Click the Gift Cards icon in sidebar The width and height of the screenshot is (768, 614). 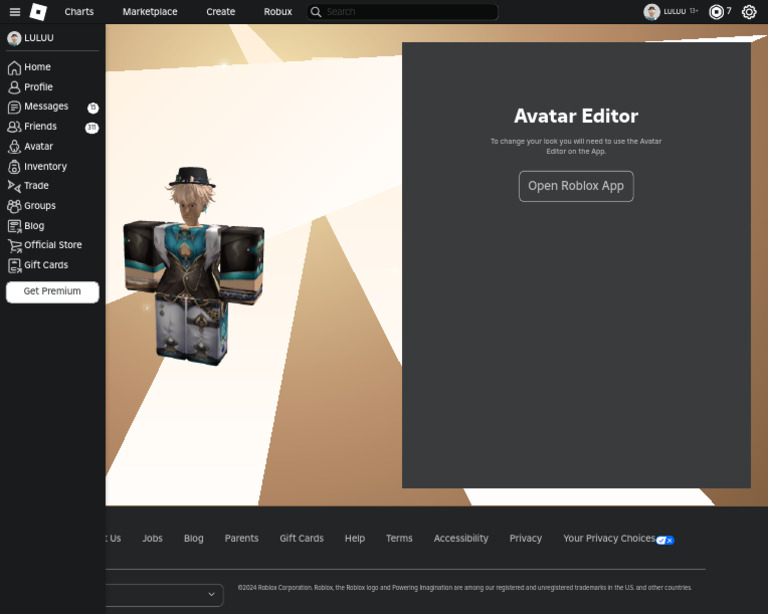15,265
